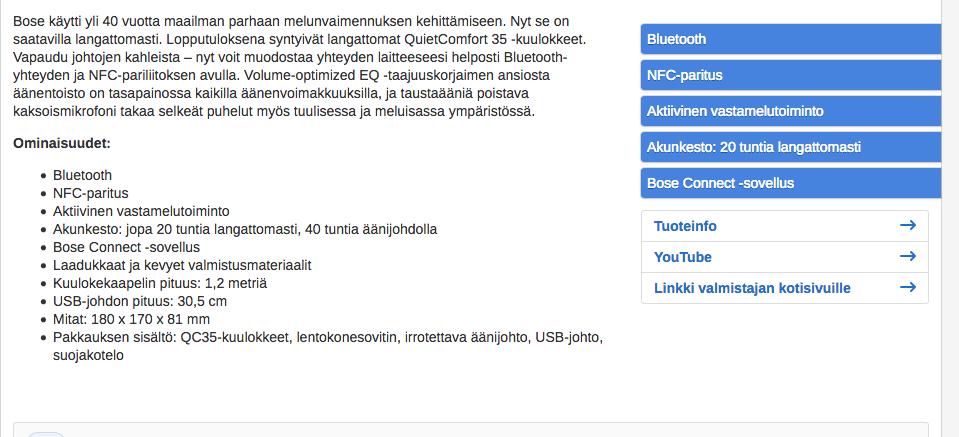Click the USB-johdon pituus: 30,5 cm item

pos(140,301)
